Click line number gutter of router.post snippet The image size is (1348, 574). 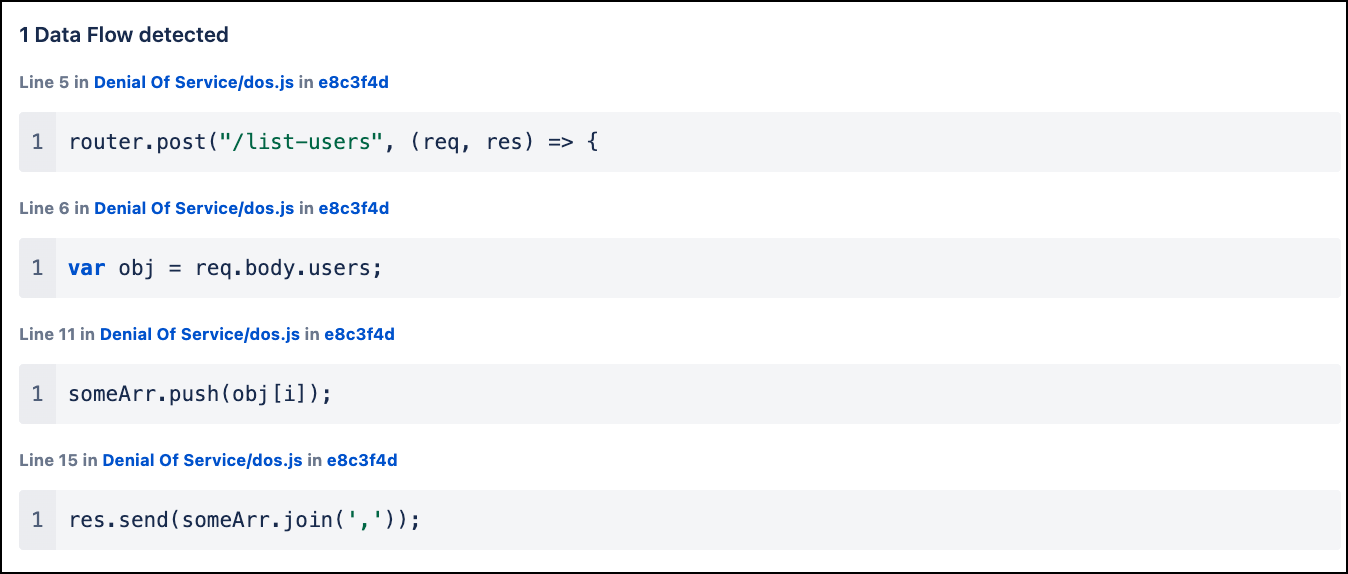37,142
